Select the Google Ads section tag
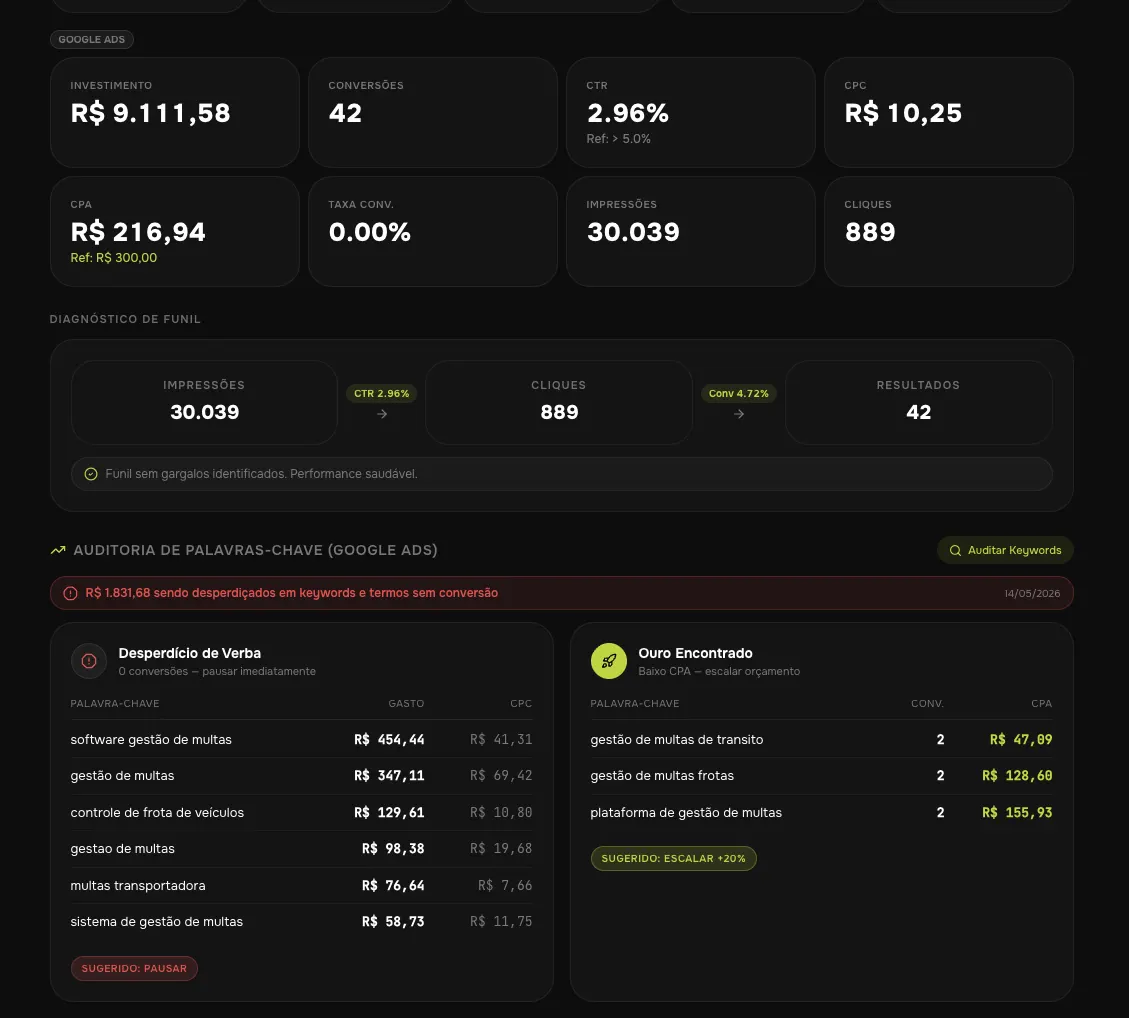 click(x=91, y=40)
